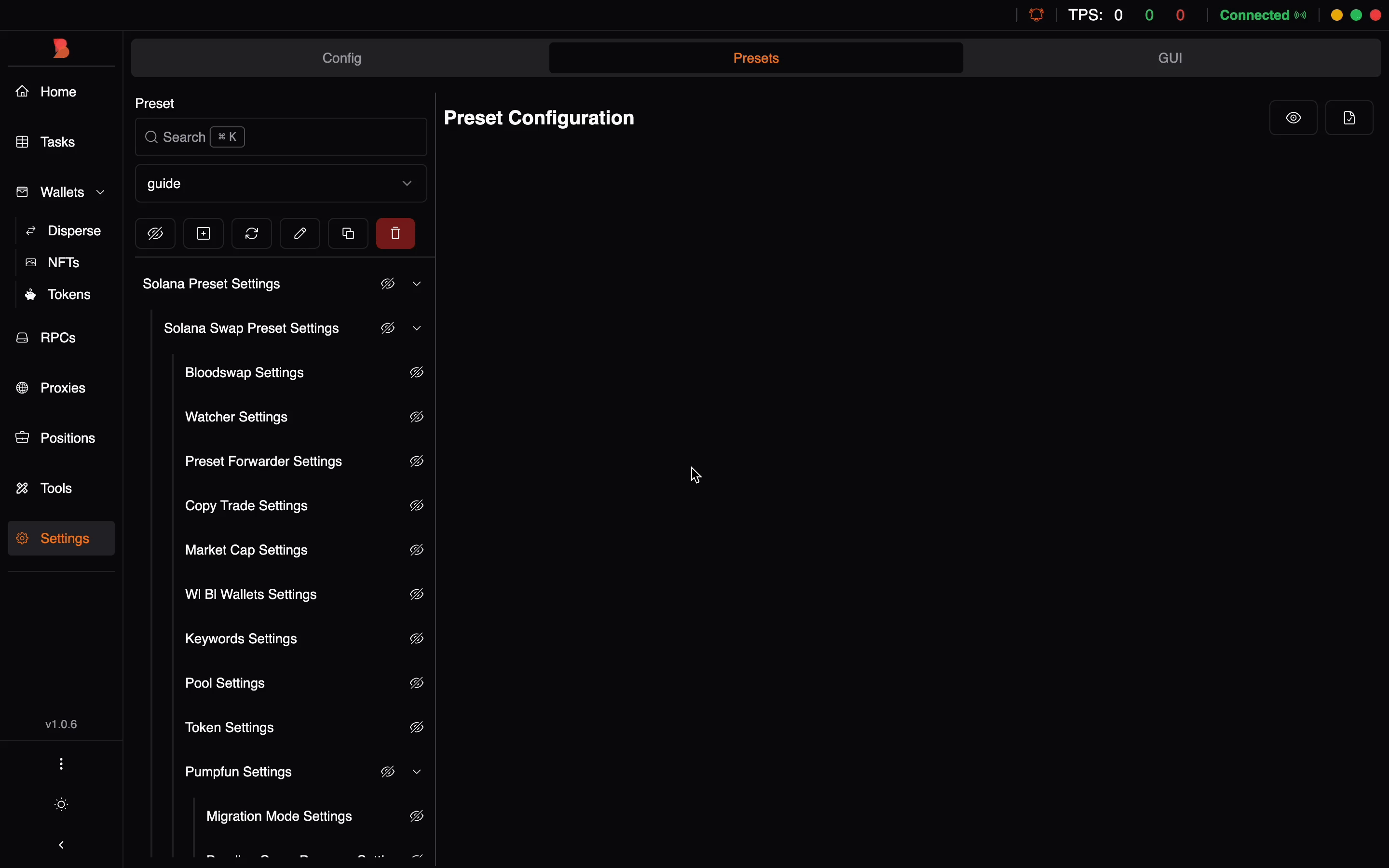Click the duplicate preset copy icon

(348, 234)
